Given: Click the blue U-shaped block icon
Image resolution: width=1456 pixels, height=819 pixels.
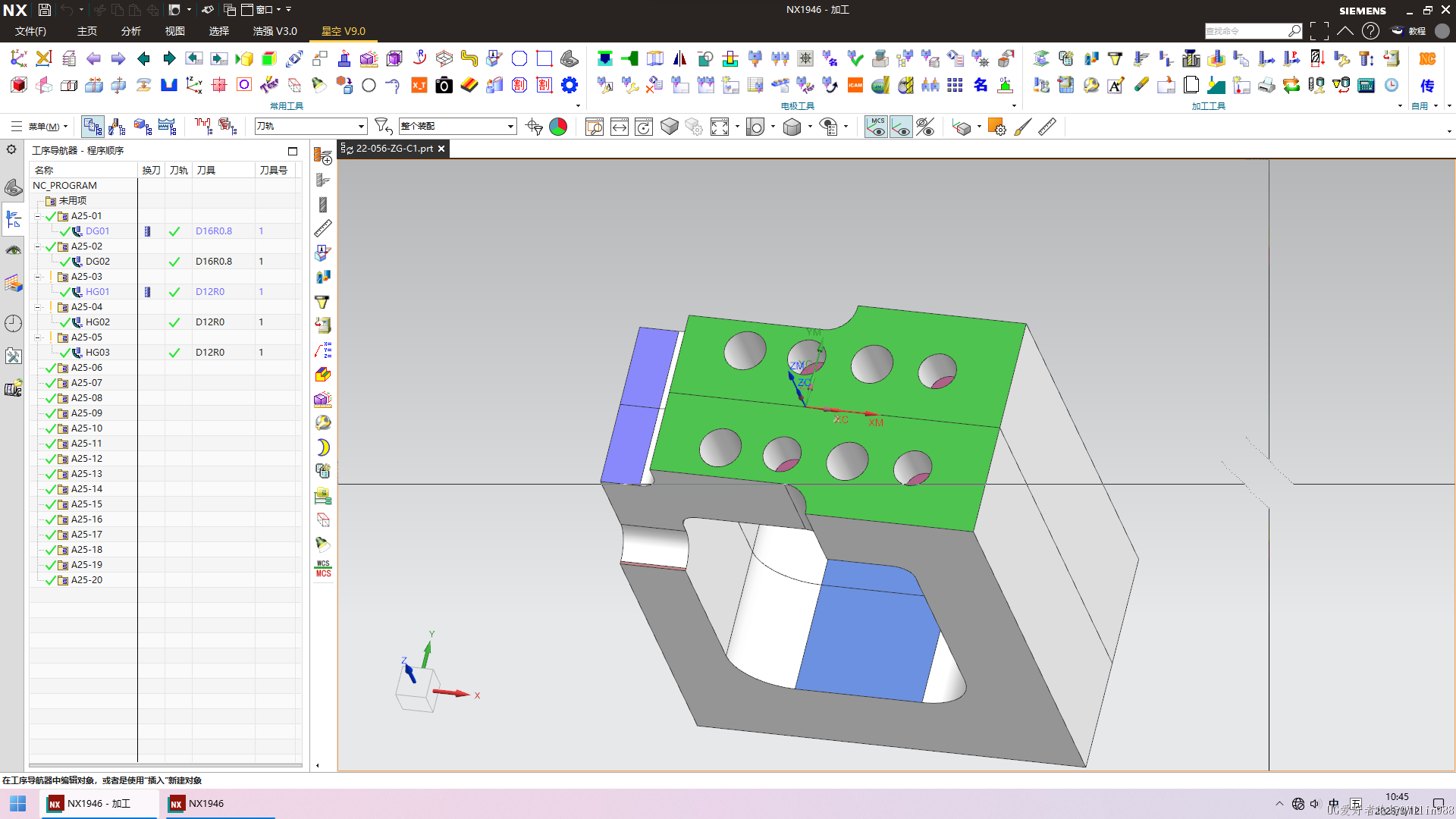Looking at the screenshot, I should 169,86.
